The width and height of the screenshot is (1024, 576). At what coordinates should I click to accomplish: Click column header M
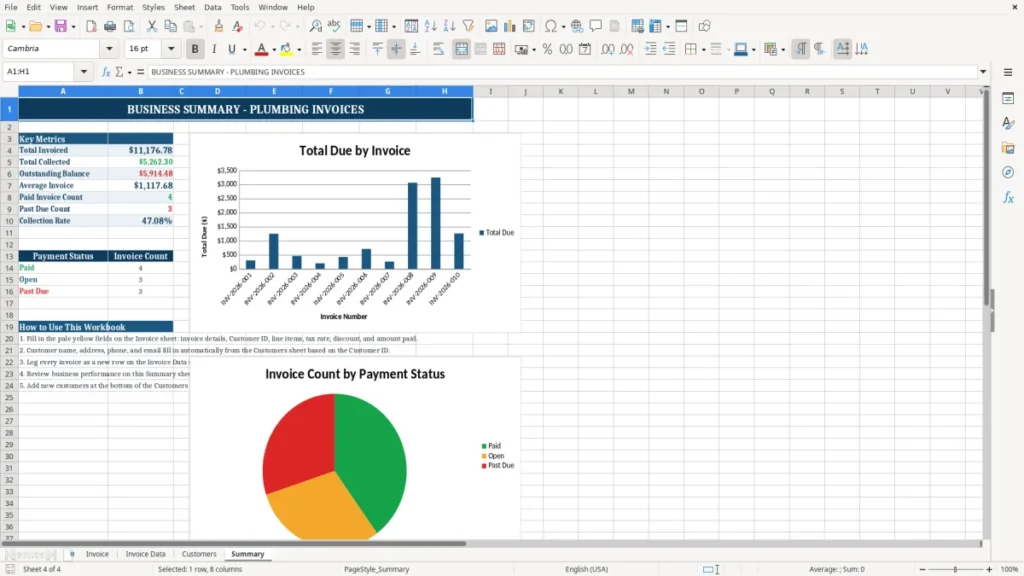(x=631, y=91)
